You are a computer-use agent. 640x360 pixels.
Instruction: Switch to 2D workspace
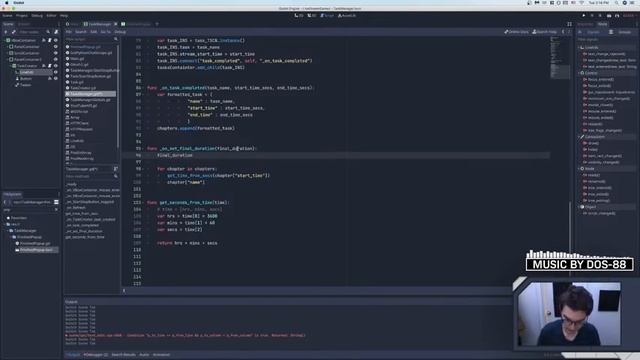point(299,16)
